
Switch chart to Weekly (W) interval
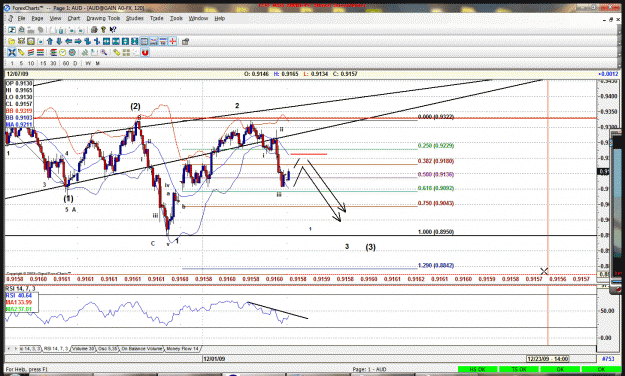[88, 63]
